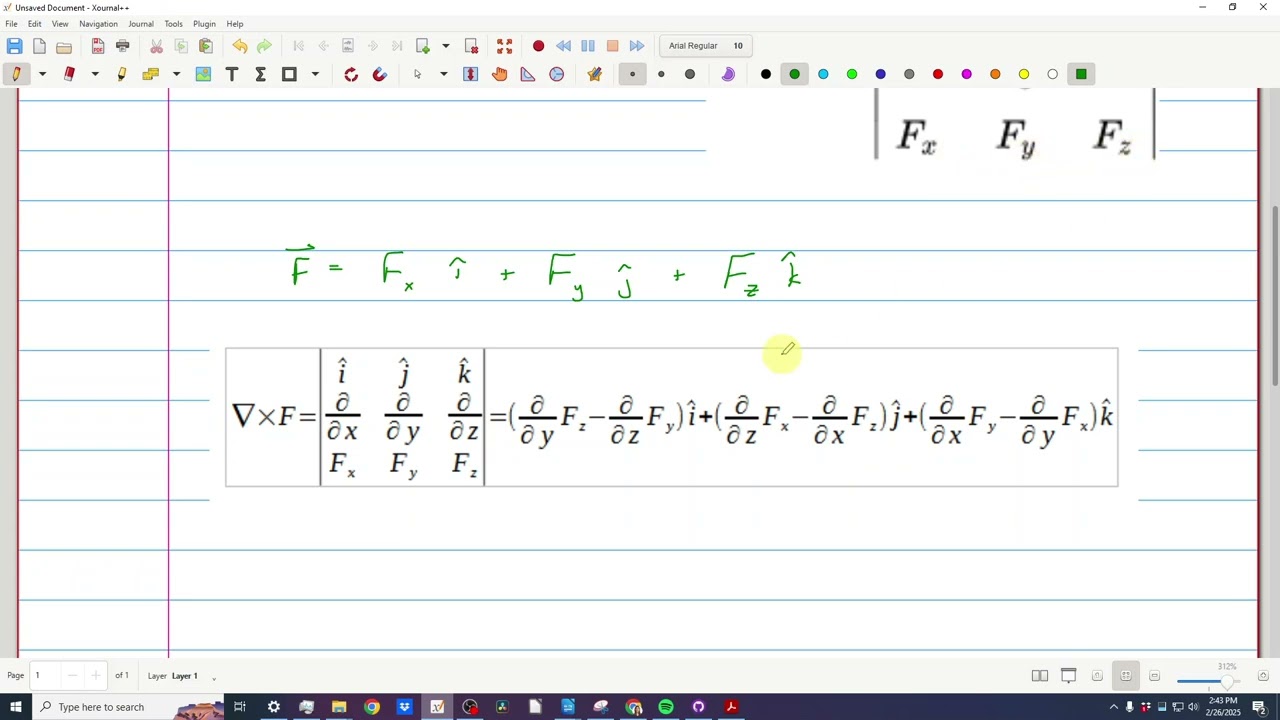Open the insert page dropdown arrow
This screenshot has width=1280, height=720.
[446, 46]
